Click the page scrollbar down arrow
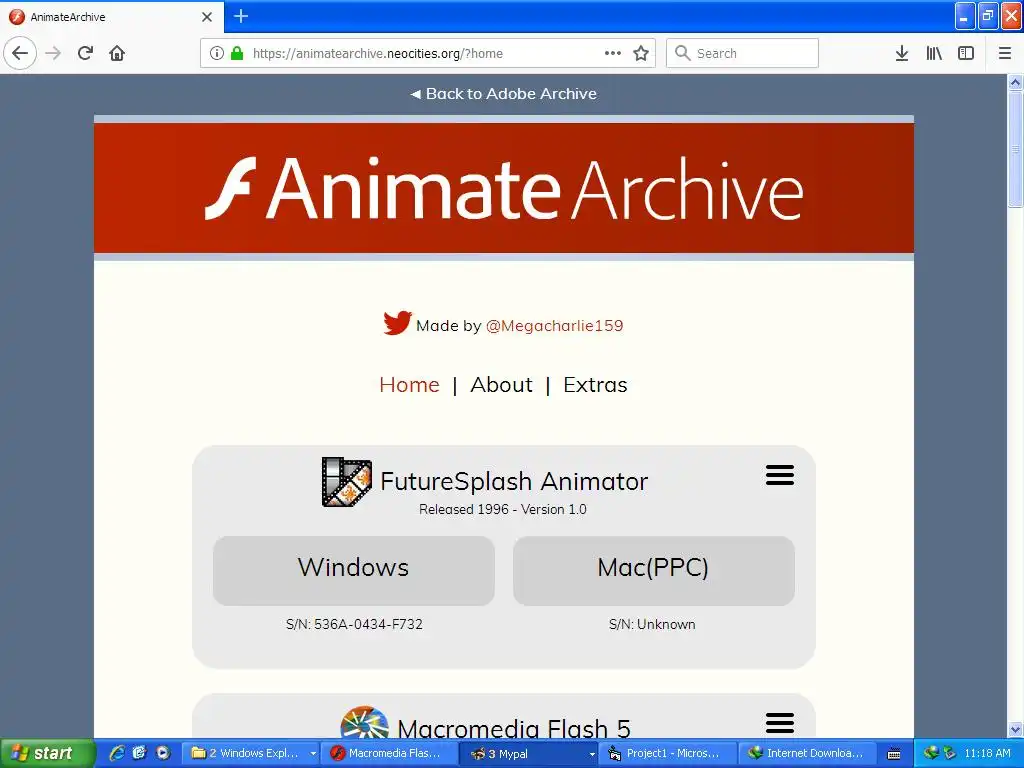This screenshot has height=768, width=1024. pos(1015,729)
